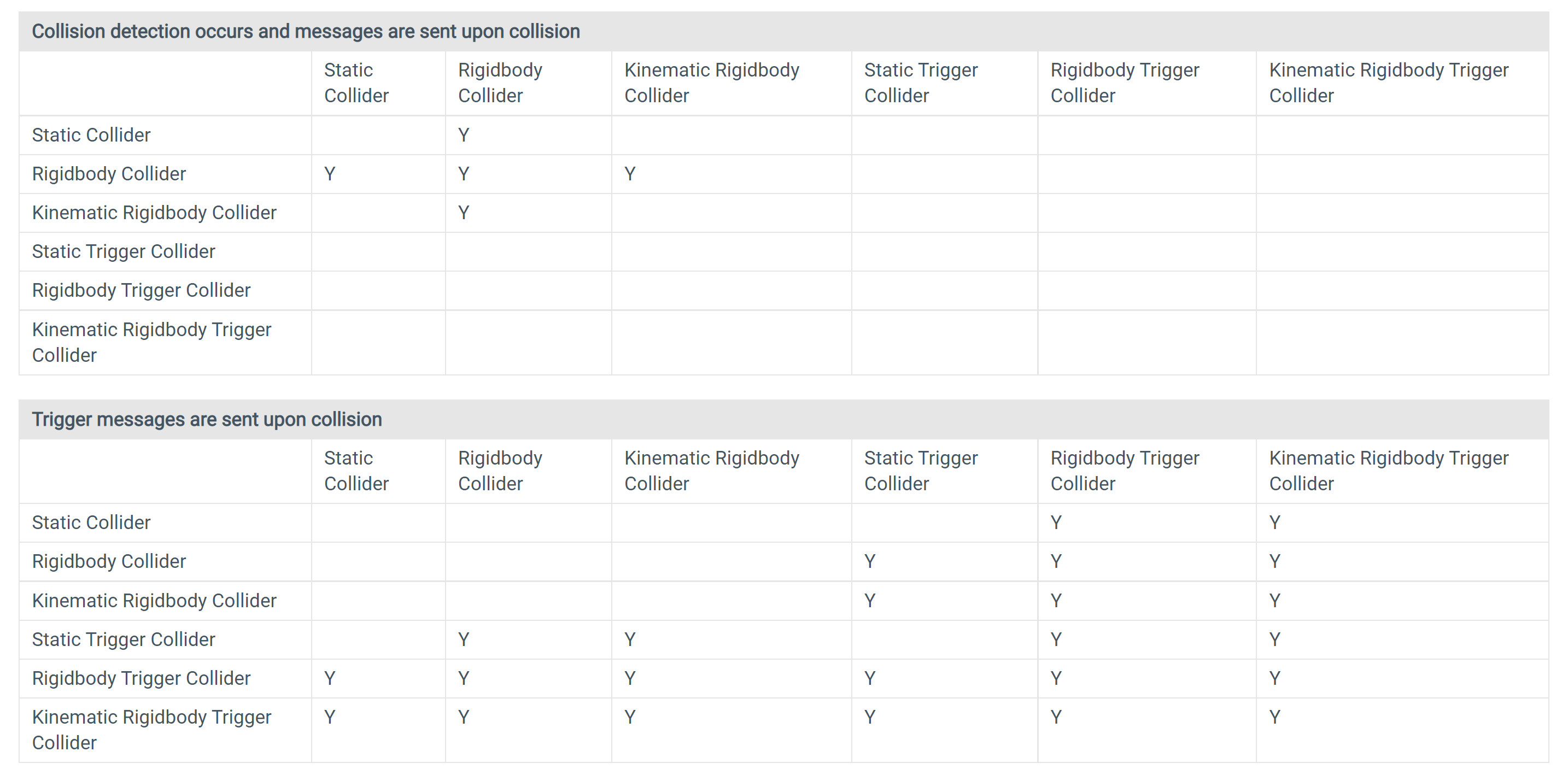Select 'Static Trigger Collider' row label in top table

tap(124, 251)
